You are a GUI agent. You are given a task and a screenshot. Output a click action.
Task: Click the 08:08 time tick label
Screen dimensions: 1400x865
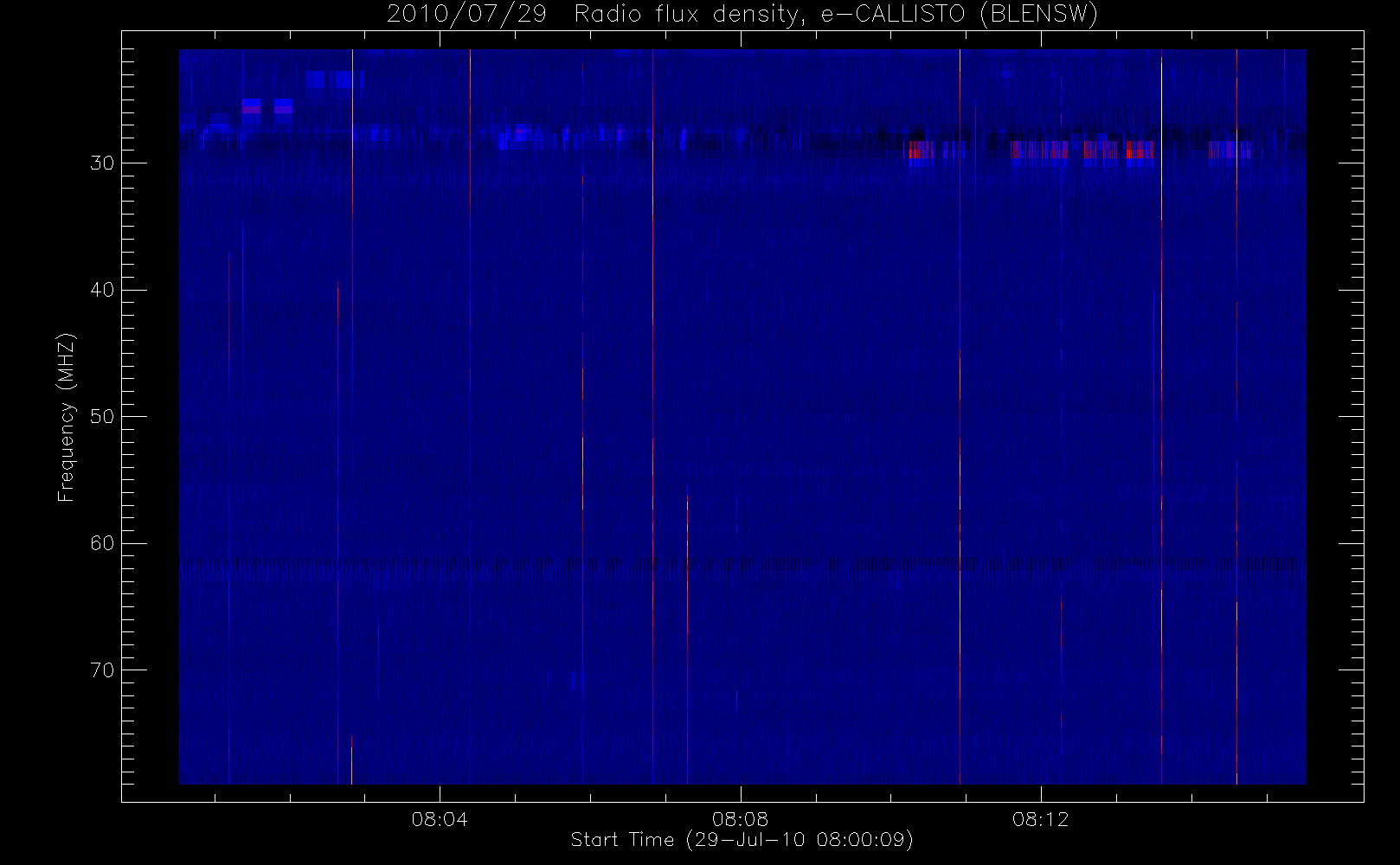click(x=740, y=818)
